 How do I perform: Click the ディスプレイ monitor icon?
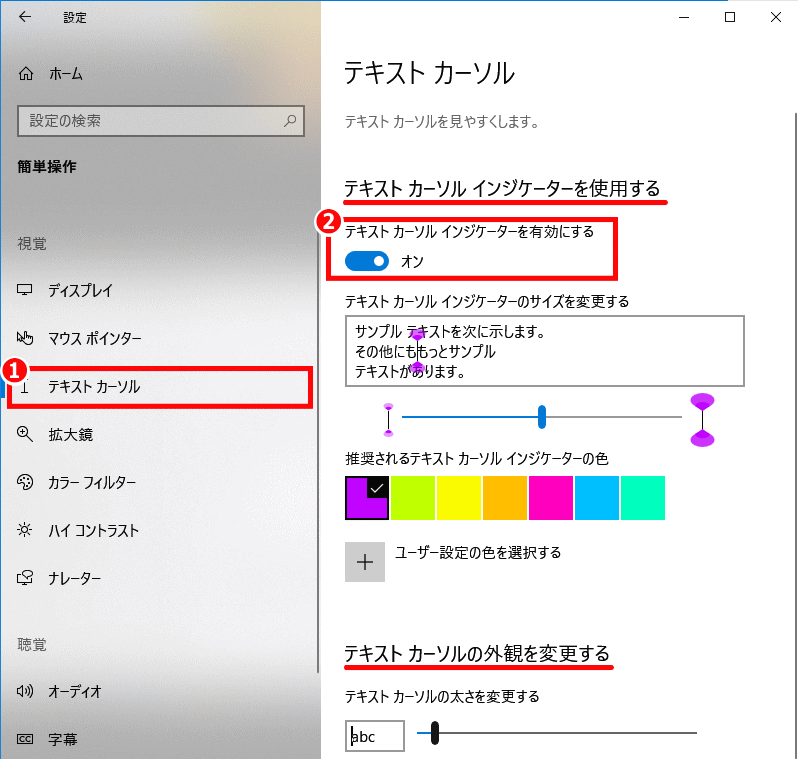pyautogui.click(x=24, y=290)
